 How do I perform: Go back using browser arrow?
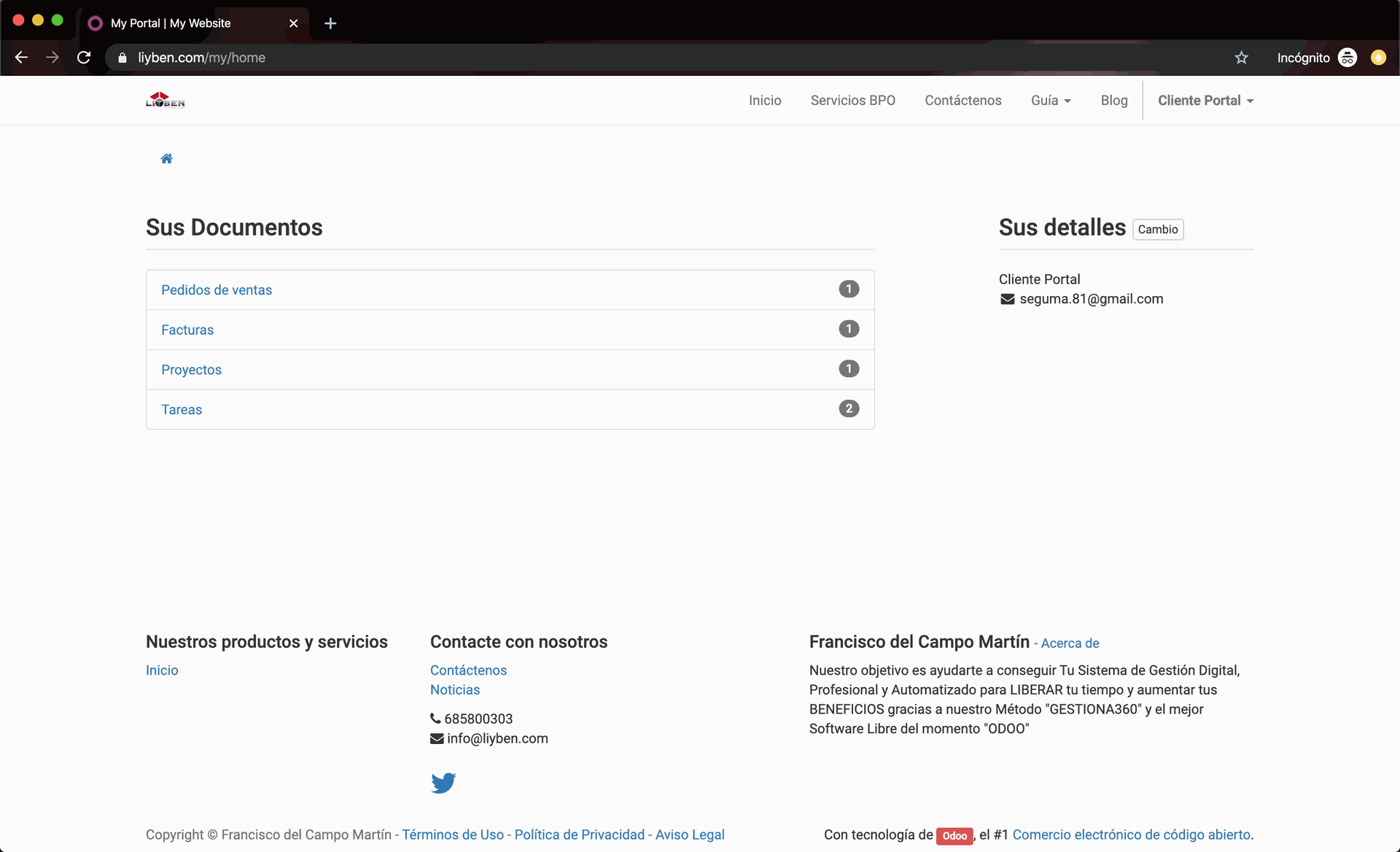point(21,58)
